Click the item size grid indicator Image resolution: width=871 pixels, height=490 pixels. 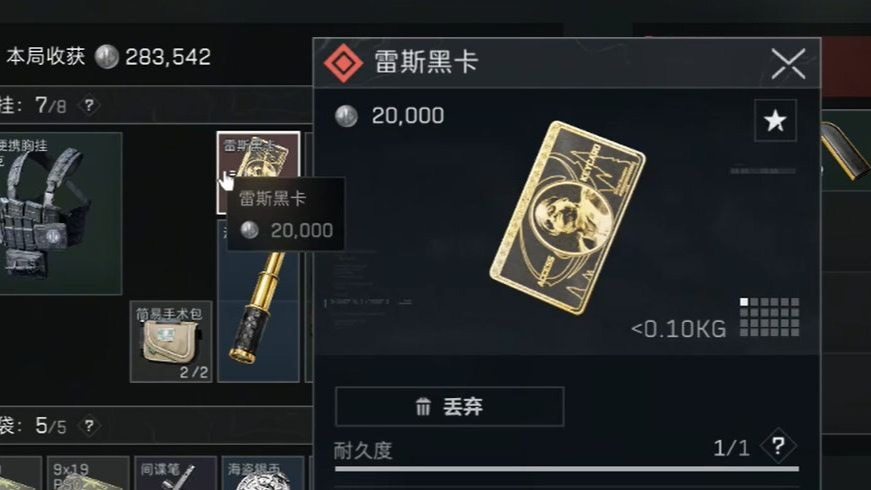click(x=769, y=317)
